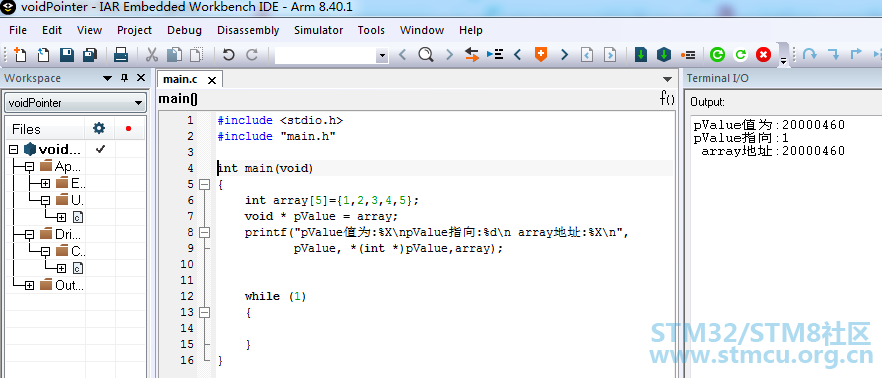Save the current file with the floppy icon

(x=67, y=55)
